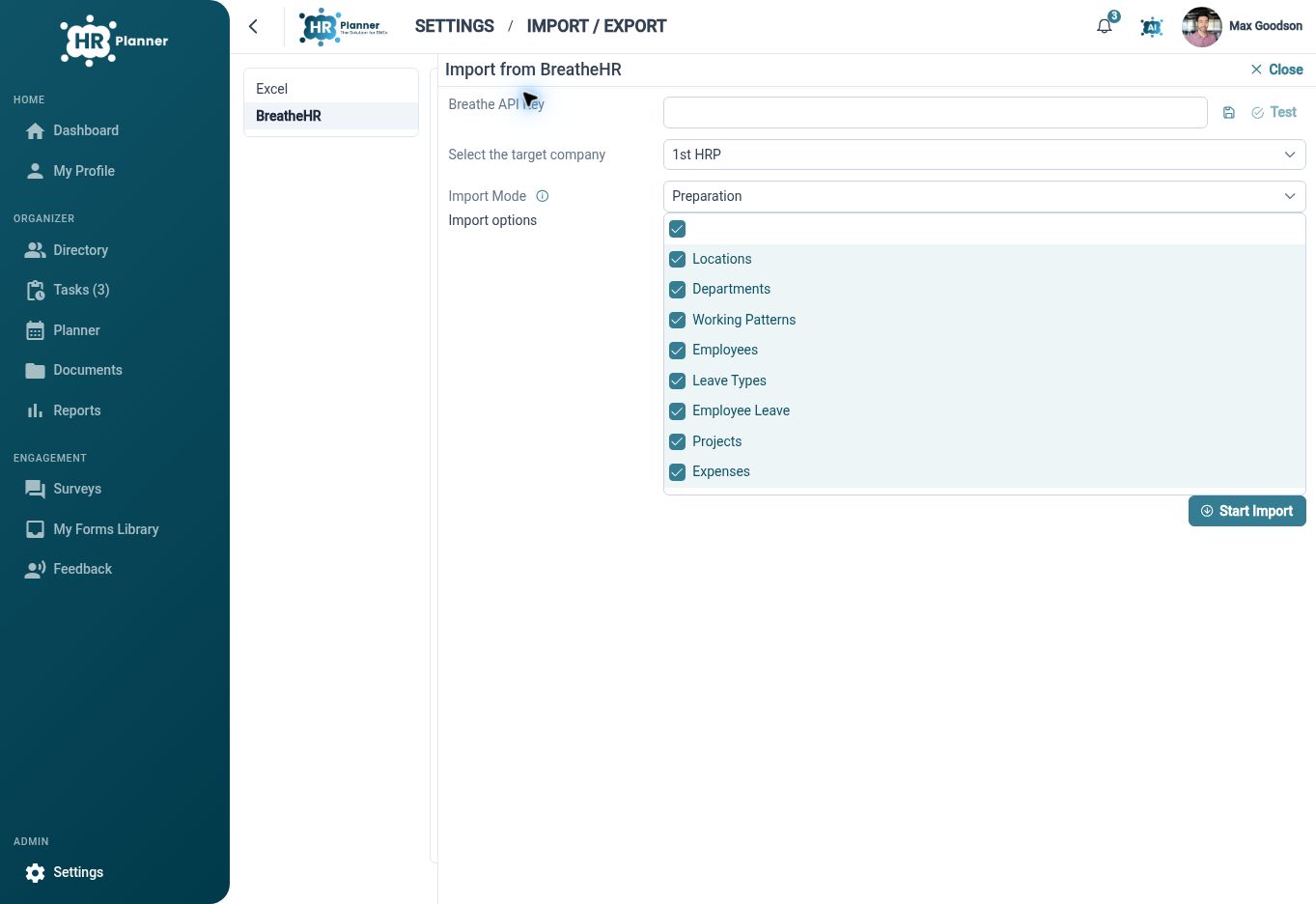1316x904 pixels.
Task: Uncheck the Working Patterns checkbox
Action: [x=678, y=320]
